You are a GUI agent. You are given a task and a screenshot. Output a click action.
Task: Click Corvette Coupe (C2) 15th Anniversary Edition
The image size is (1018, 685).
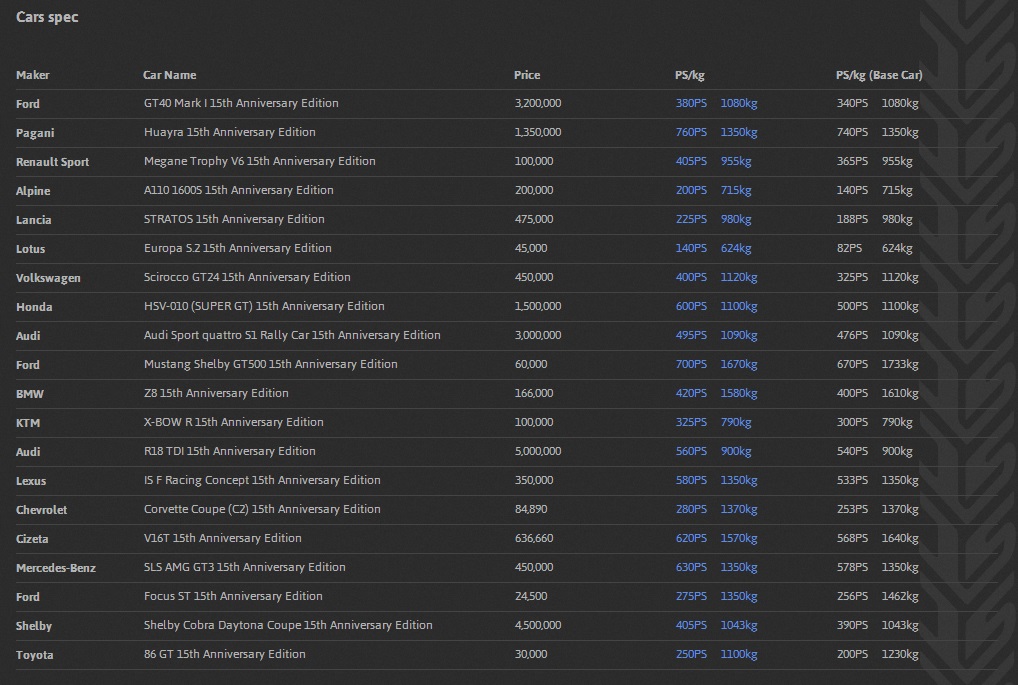click(x=262, y=509)
